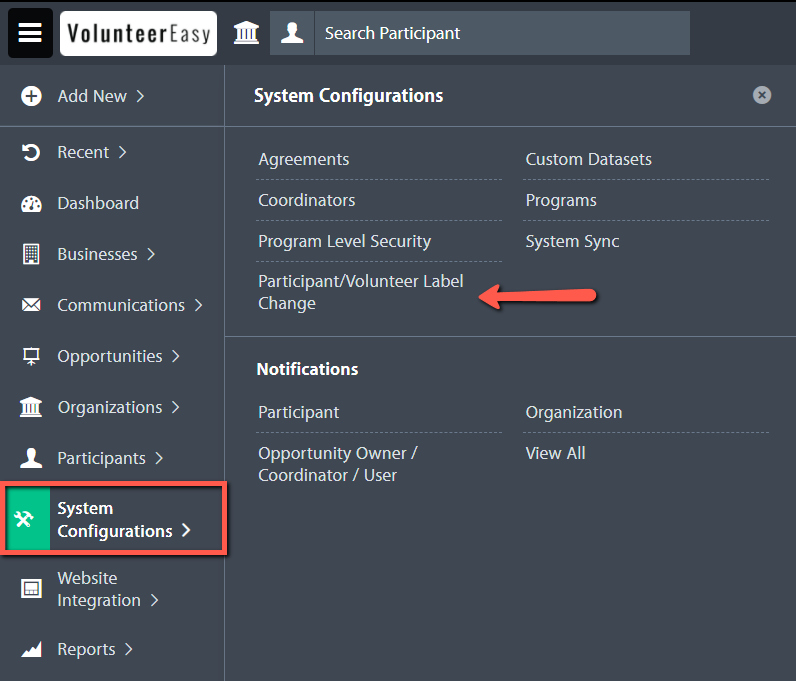Click the Add New plus icon

[31, 96]
